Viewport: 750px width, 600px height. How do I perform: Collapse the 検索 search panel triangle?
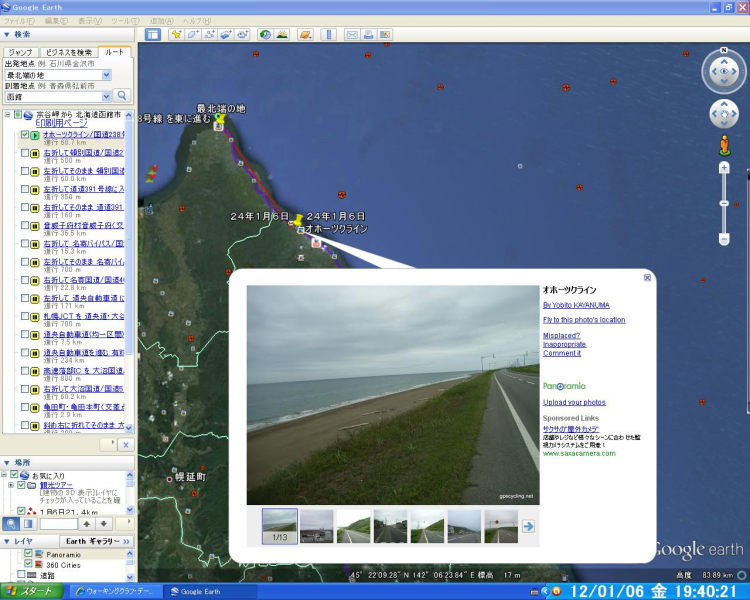pos(7,34)
